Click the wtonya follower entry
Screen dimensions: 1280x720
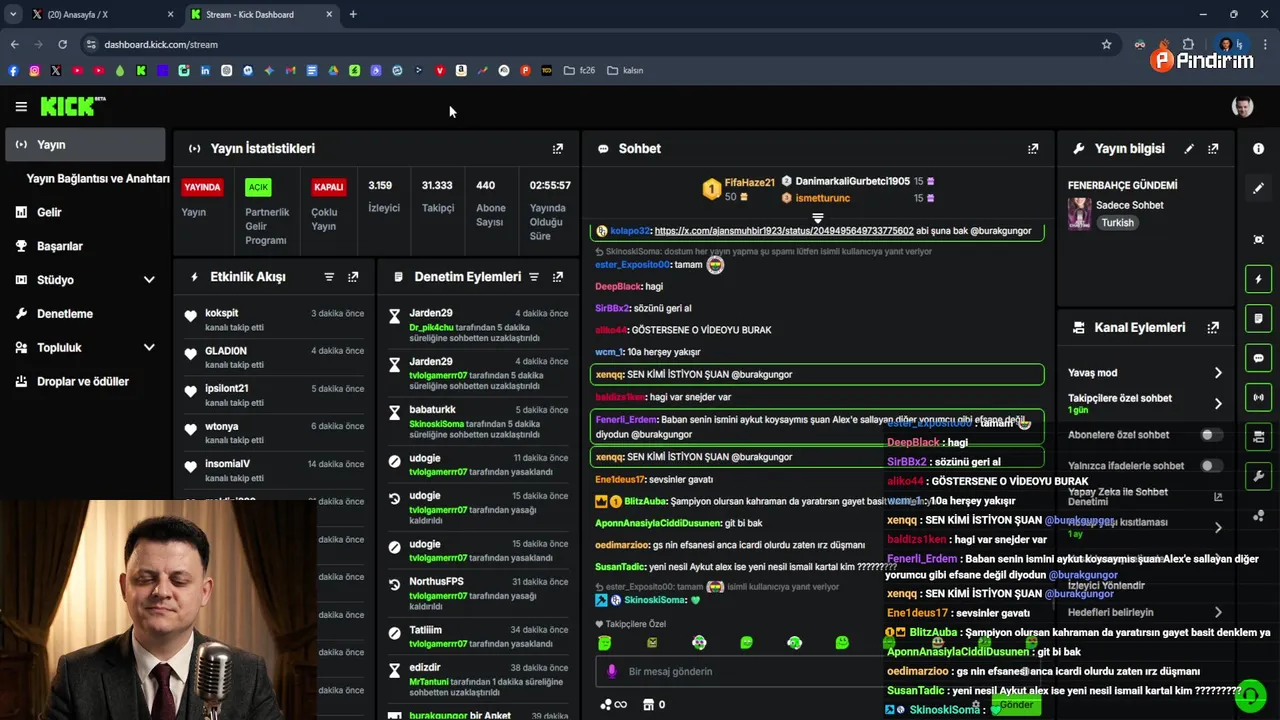273,433
